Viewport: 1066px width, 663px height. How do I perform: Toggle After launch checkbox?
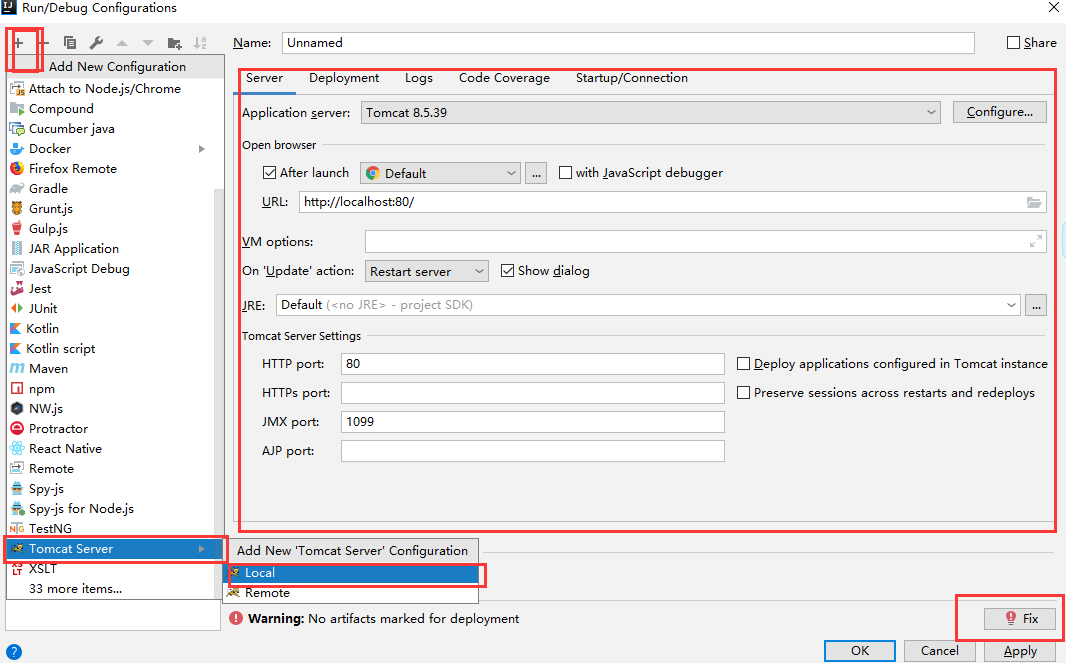pyautogui.click(x=269, y=173)
